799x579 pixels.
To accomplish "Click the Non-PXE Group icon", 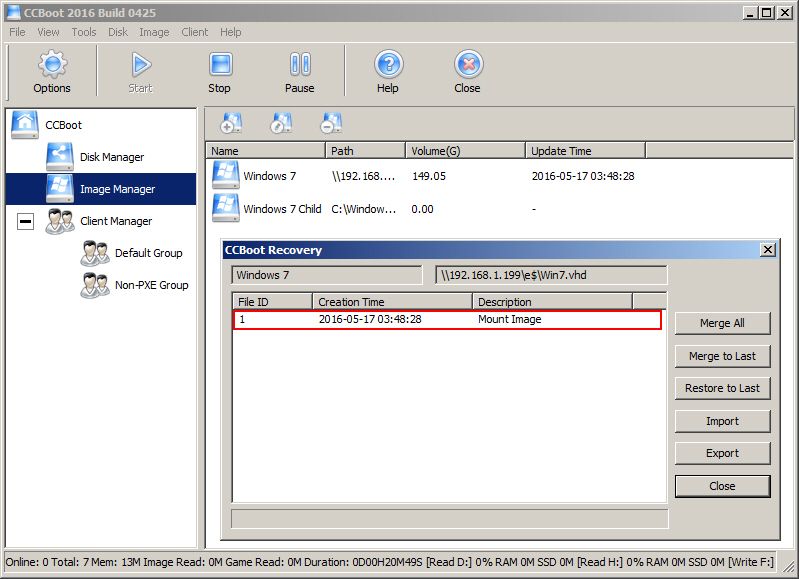I will pos(95,285).
